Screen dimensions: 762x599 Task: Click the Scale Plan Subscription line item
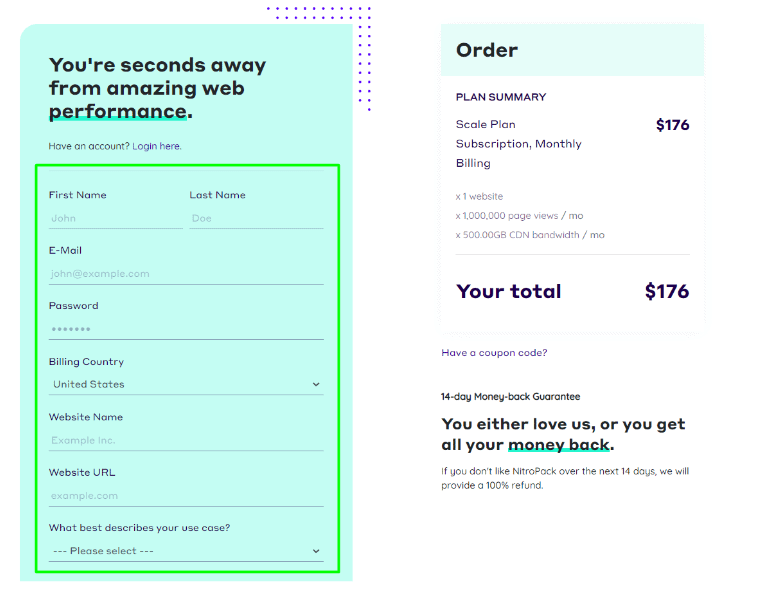click(519, 144)
